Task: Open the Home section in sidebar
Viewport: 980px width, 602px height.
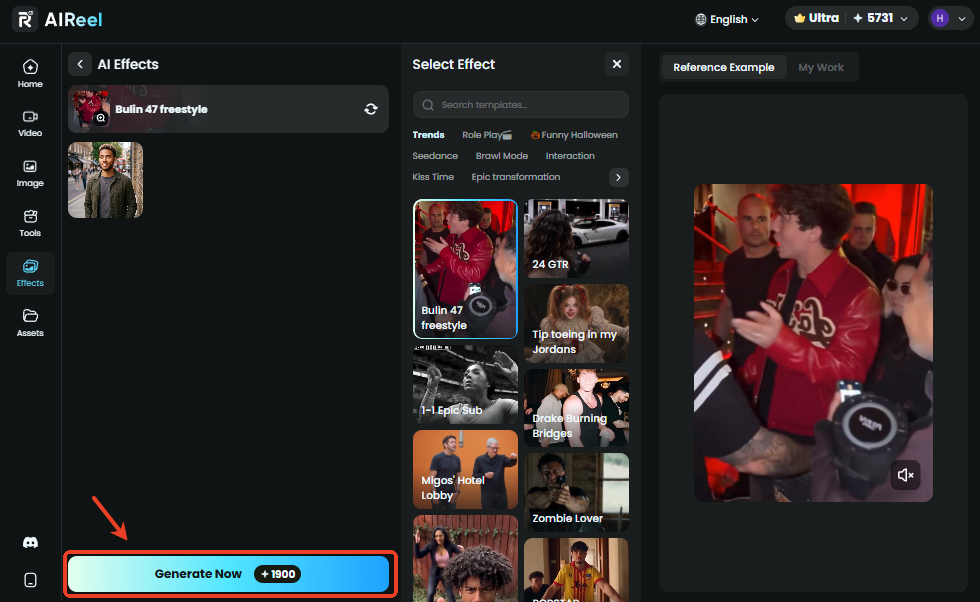Action: point(30,74)
